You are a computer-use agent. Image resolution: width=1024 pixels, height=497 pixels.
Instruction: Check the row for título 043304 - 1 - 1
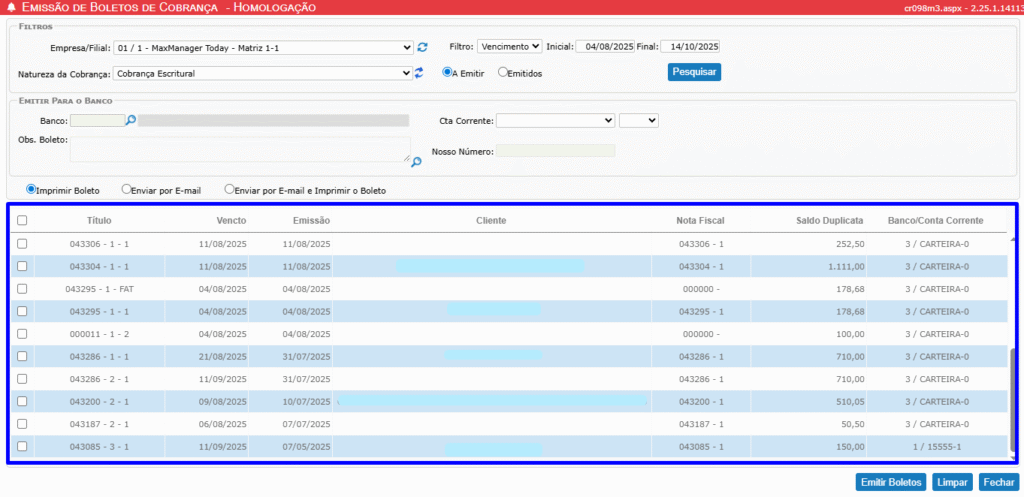[22, 266]
